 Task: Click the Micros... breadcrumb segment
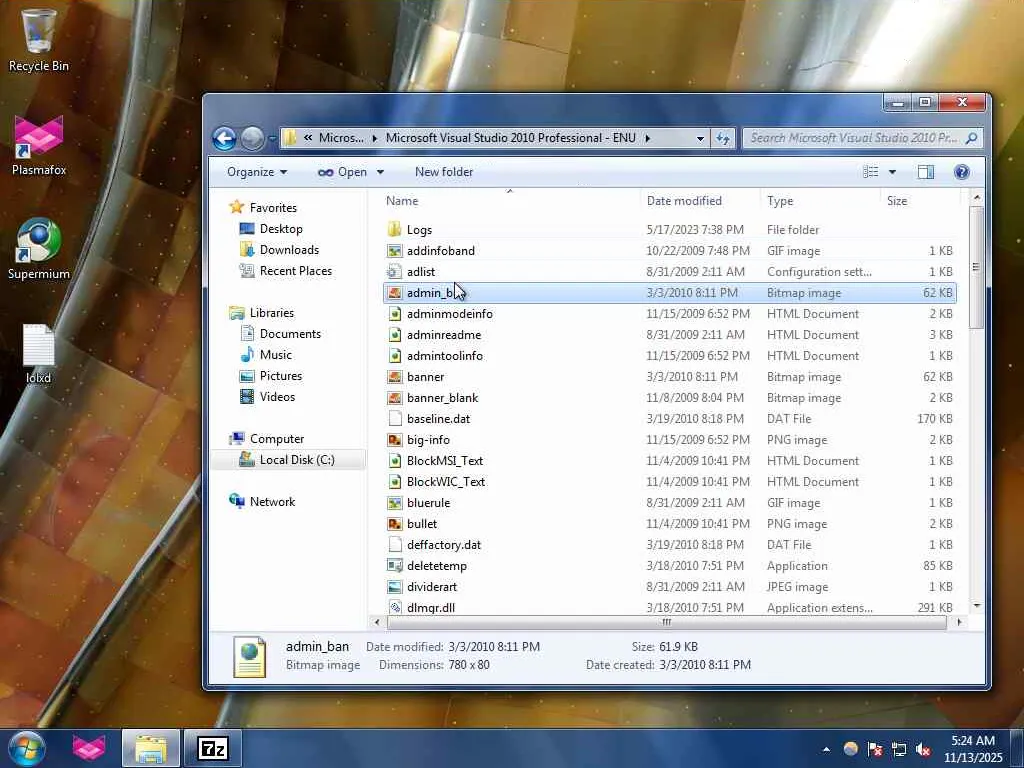pyautogui.click(x=341, y=138)
